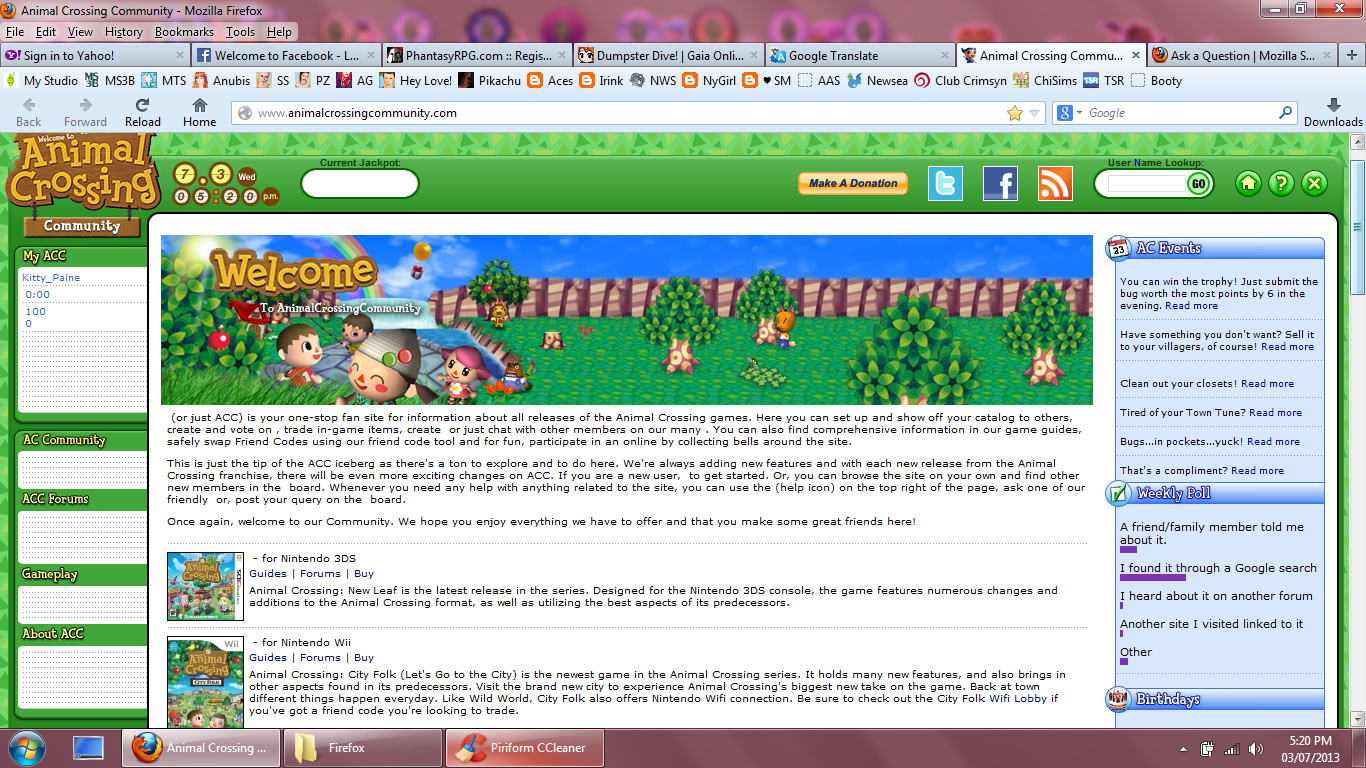The image size is (1366, 768).
Task: Switch to the Dumpster Dive! Gaia tab
Action: pyautogui.click(x=670, y=56)
